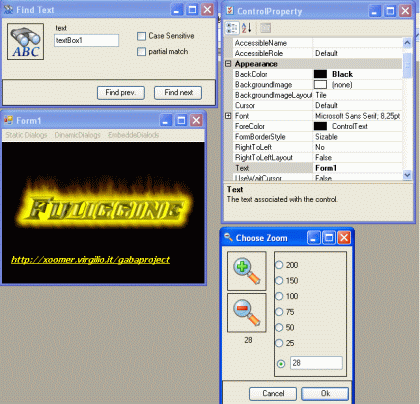Image resolution: width=420 pixels, height=404 pixels.
Task: Open the EmbeddeDialods menu in Form1
Action: click(133, 135)
